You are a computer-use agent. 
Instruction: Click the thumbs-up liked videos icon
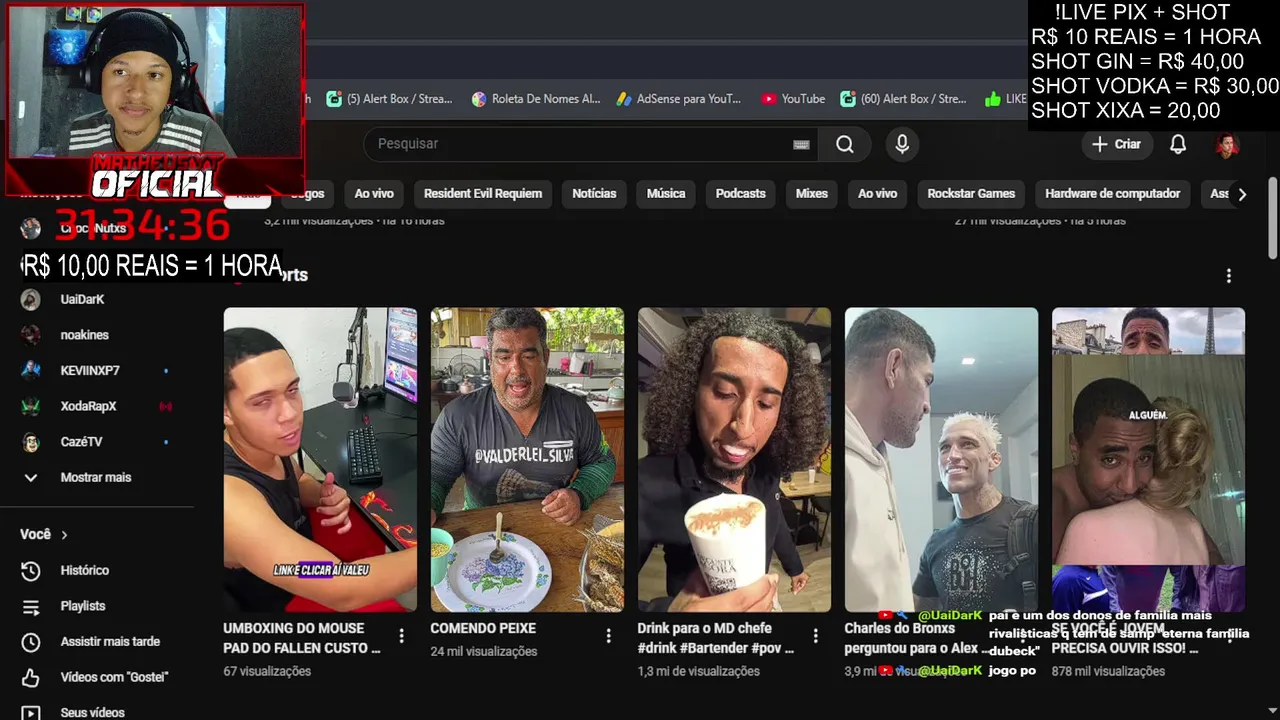point(31,677)
